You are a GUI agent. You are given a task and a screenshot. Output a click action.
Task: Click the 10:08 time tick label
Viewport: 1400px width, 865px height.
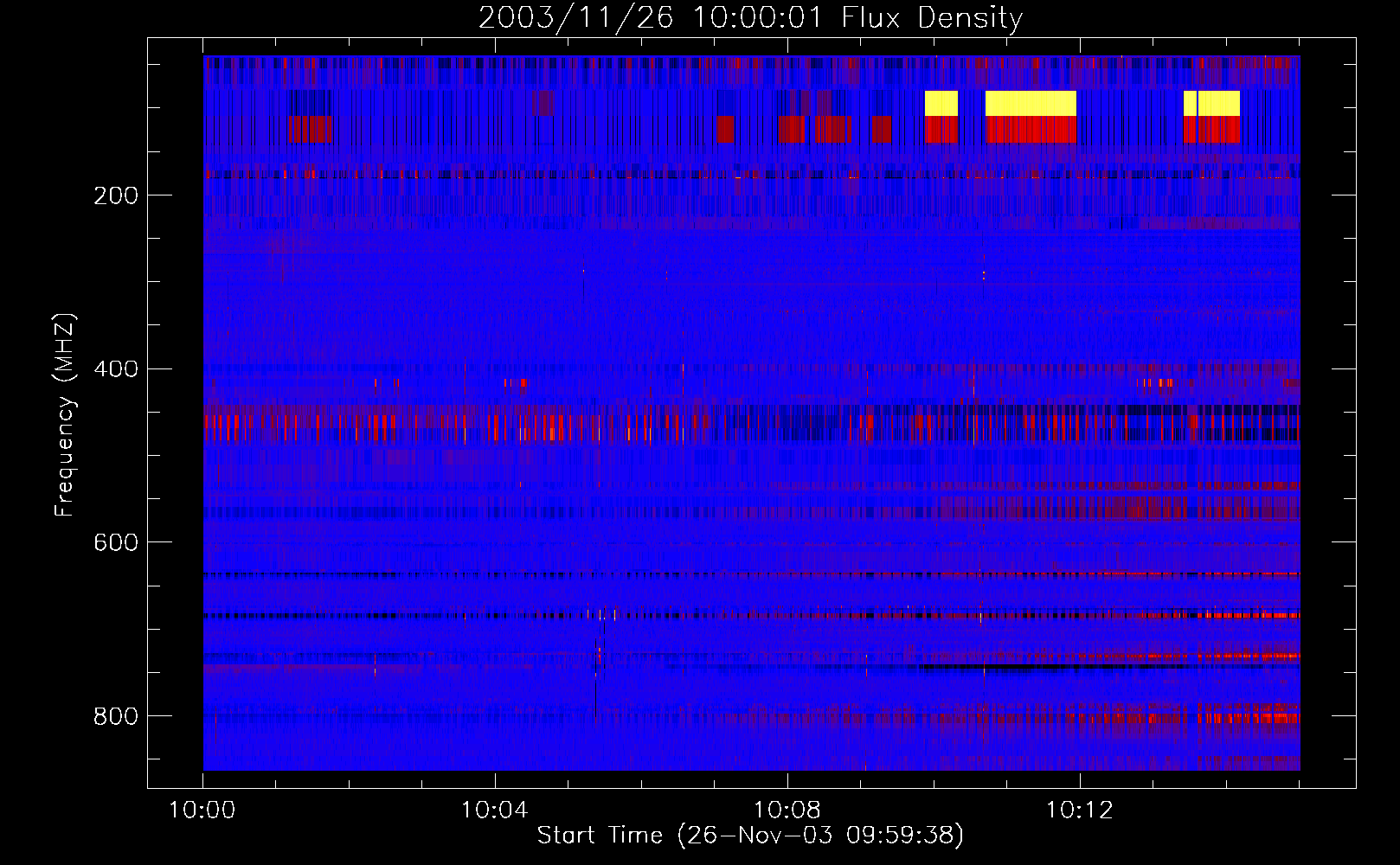[x=787, y=811]
